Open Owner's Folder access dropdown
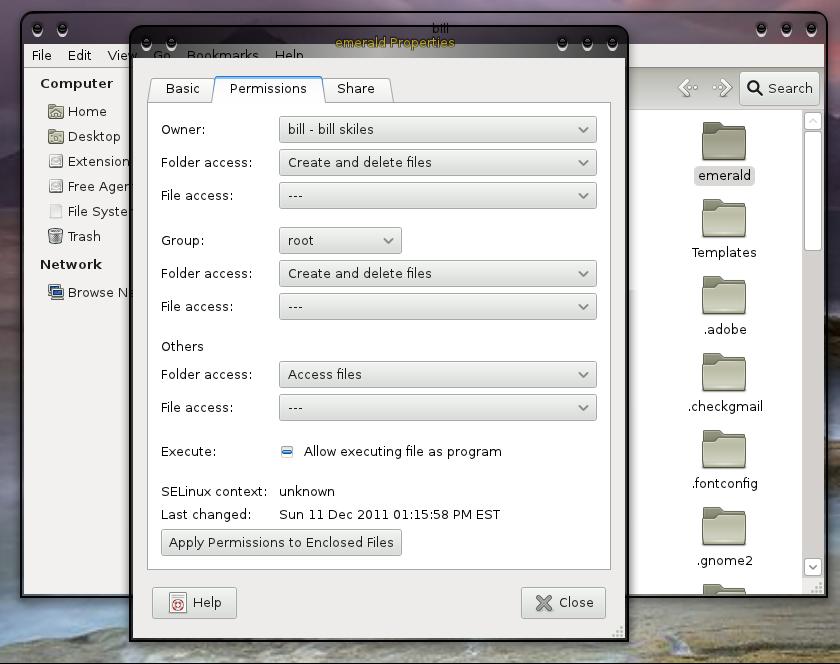The height and width of the screenshot is (664, 840). (438, 162)
